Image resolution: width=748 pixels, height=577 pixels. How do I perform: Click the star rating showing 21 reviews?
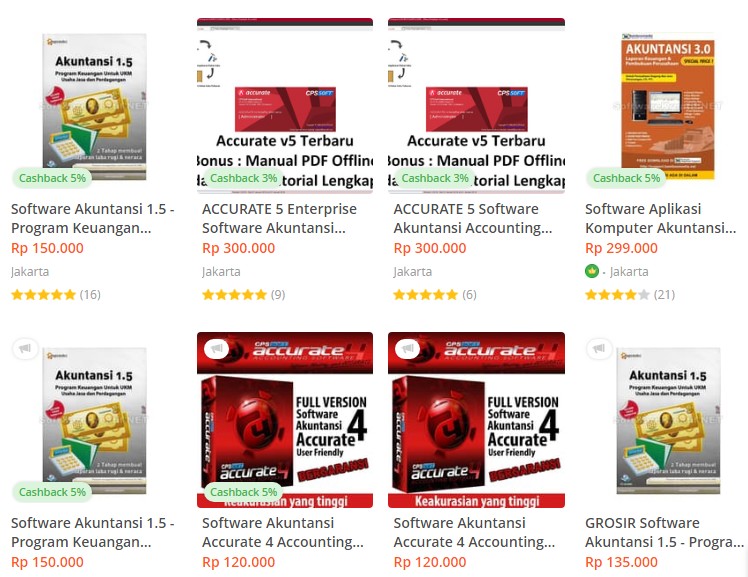click(x=617, y=295)
